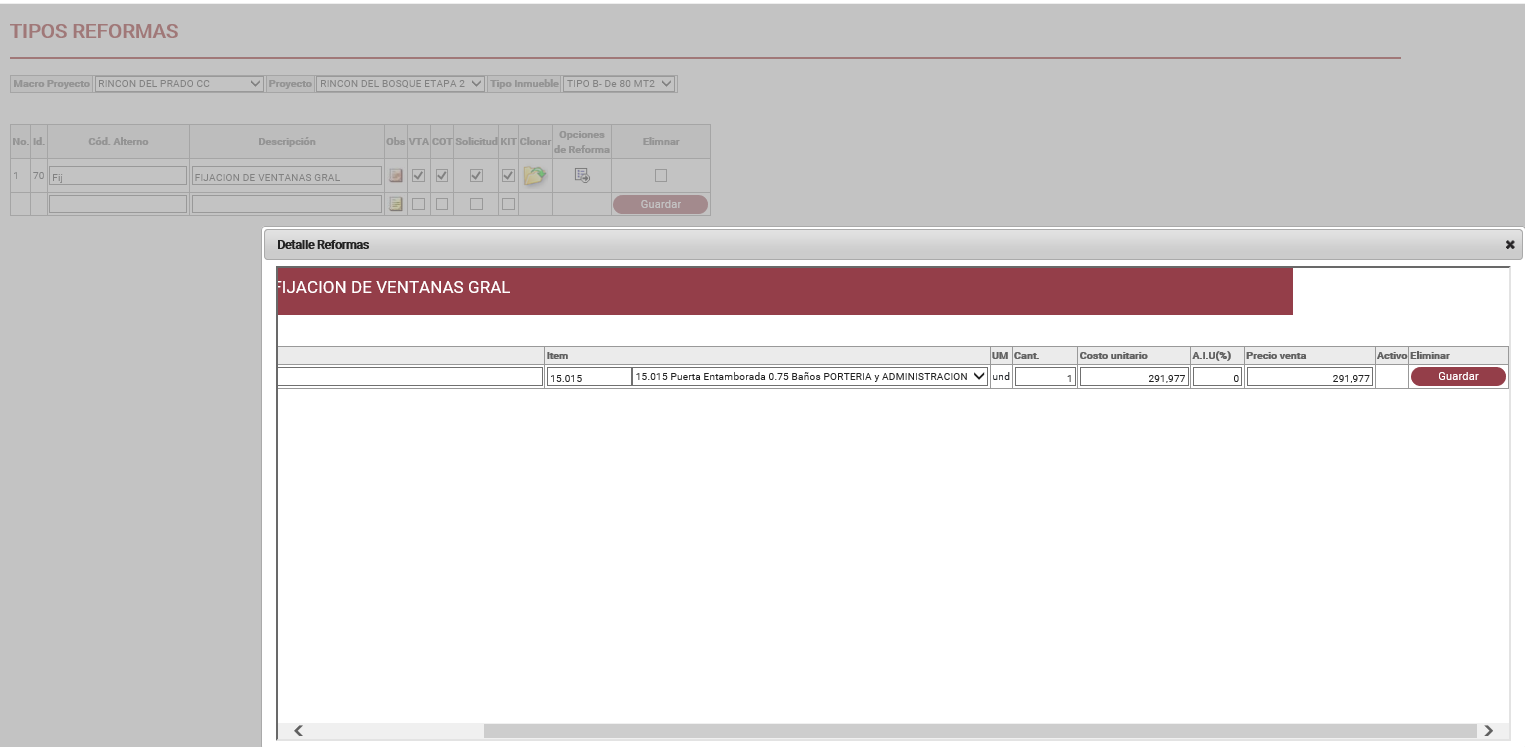The width and height of the screenshot is (1527, 747).
Task: Toggle KIT checkbox for row 70
Action: pos(508,176)
